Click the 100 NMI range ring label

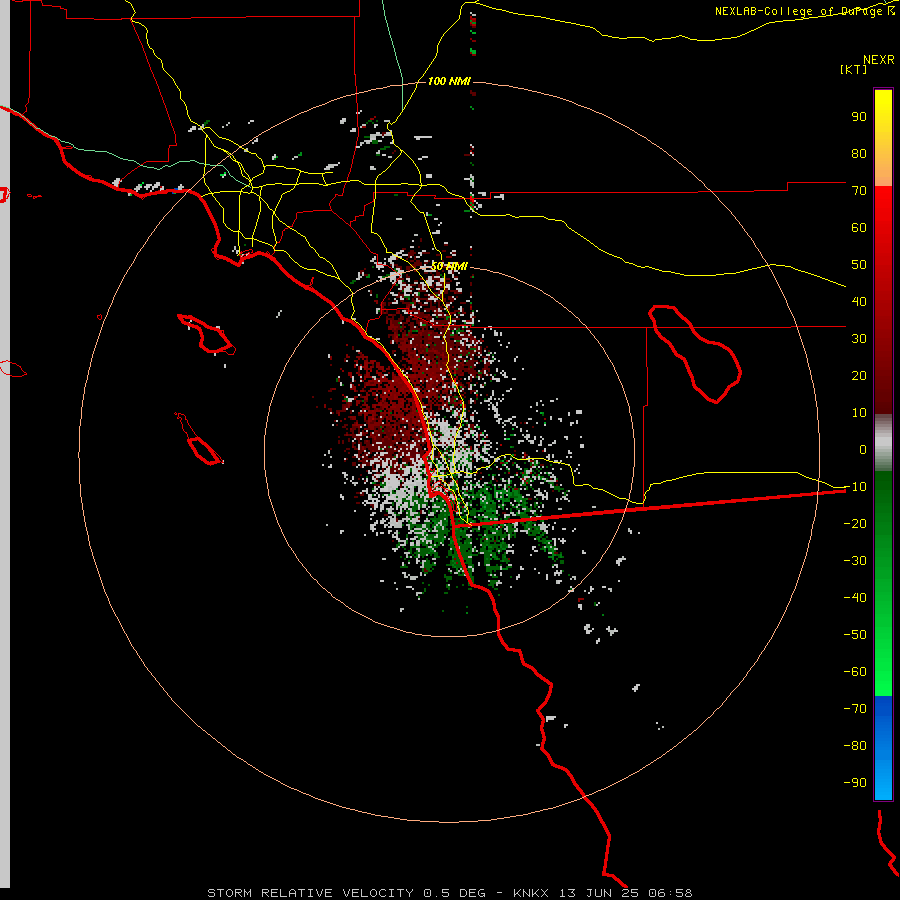(449, 81)
